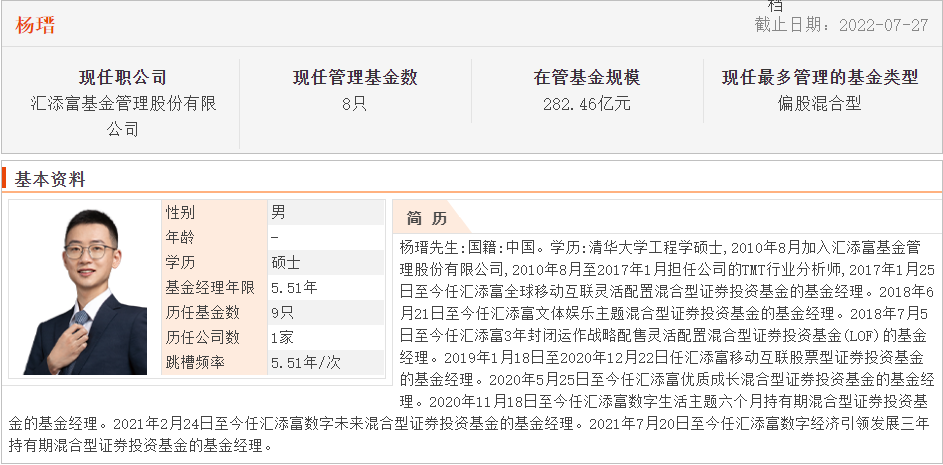The image size is (943, 465).
Task: Click the 现任职公司 heading
Action: click(x=123, y=78)
